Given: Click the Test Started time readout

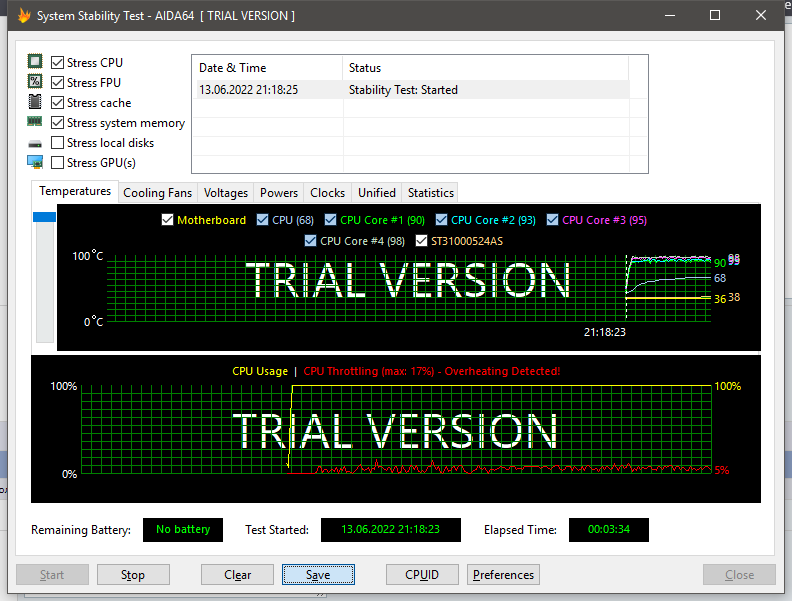Looking at the screenshot, I should click(x=391, y=529).
